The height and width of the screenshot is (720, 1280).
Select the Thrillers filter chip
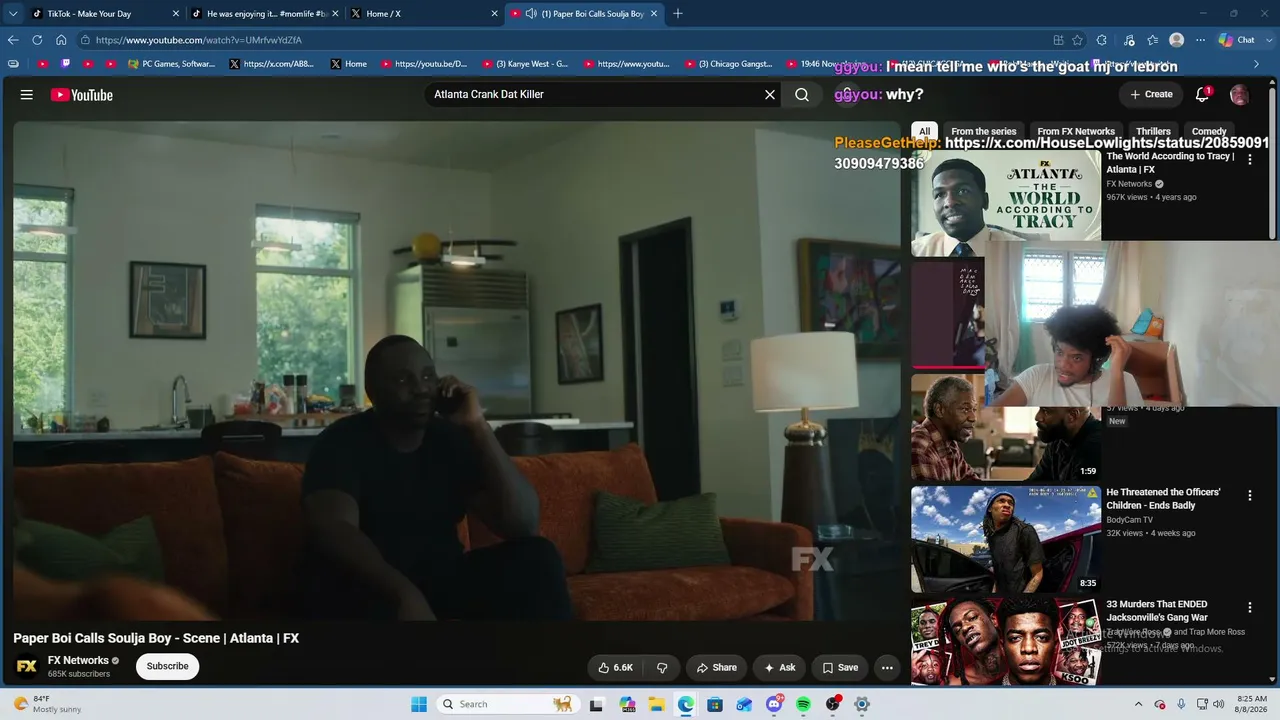[x=1153, y=131]
